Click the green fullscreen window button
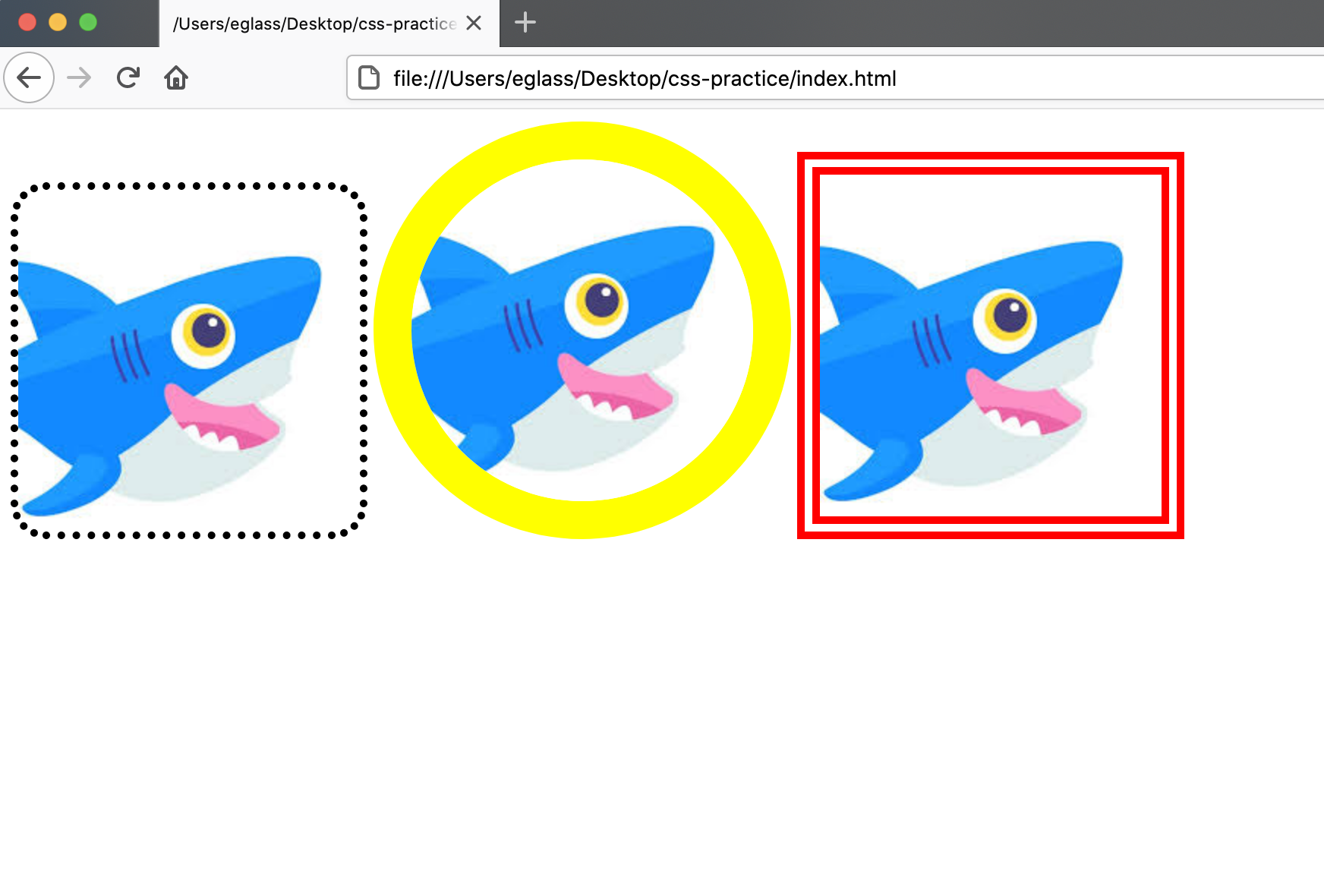Screen dimensions: 1324x896 [88, 22]
